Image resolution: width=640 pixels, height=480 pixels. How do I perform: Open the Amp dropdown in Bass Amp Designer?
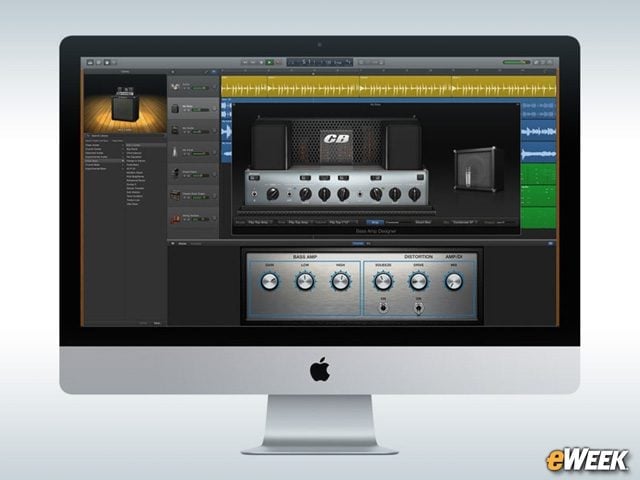coord(300,222)
